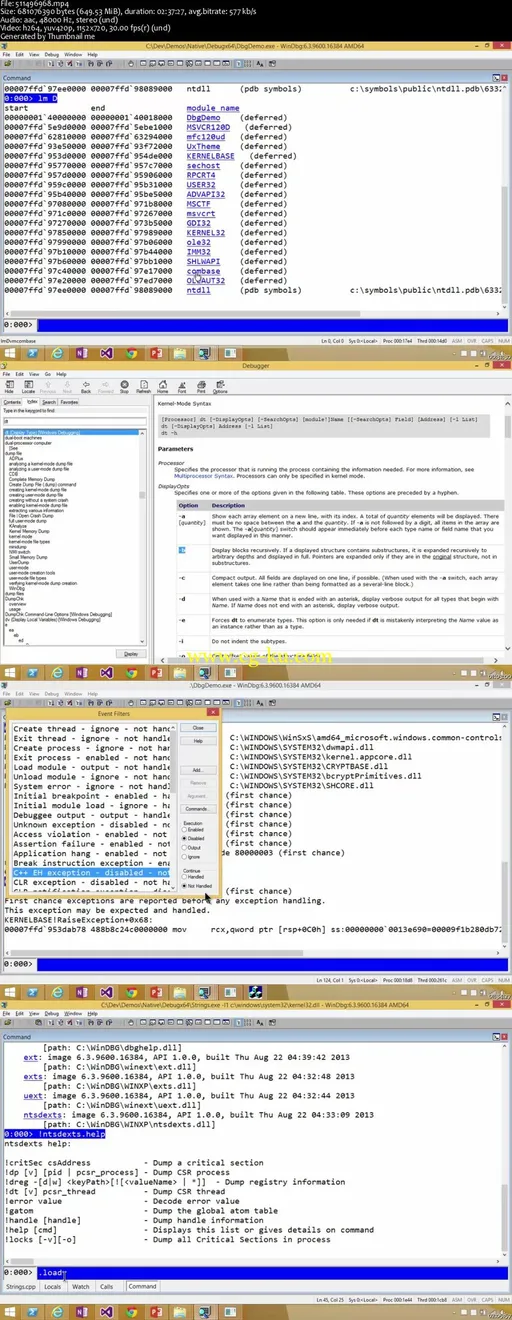The height and width of the screenshot is (1320, 512).
Task: Click Font icon in Debugger help toolbar
Action: pyautogui.click(x=182, y=386)
